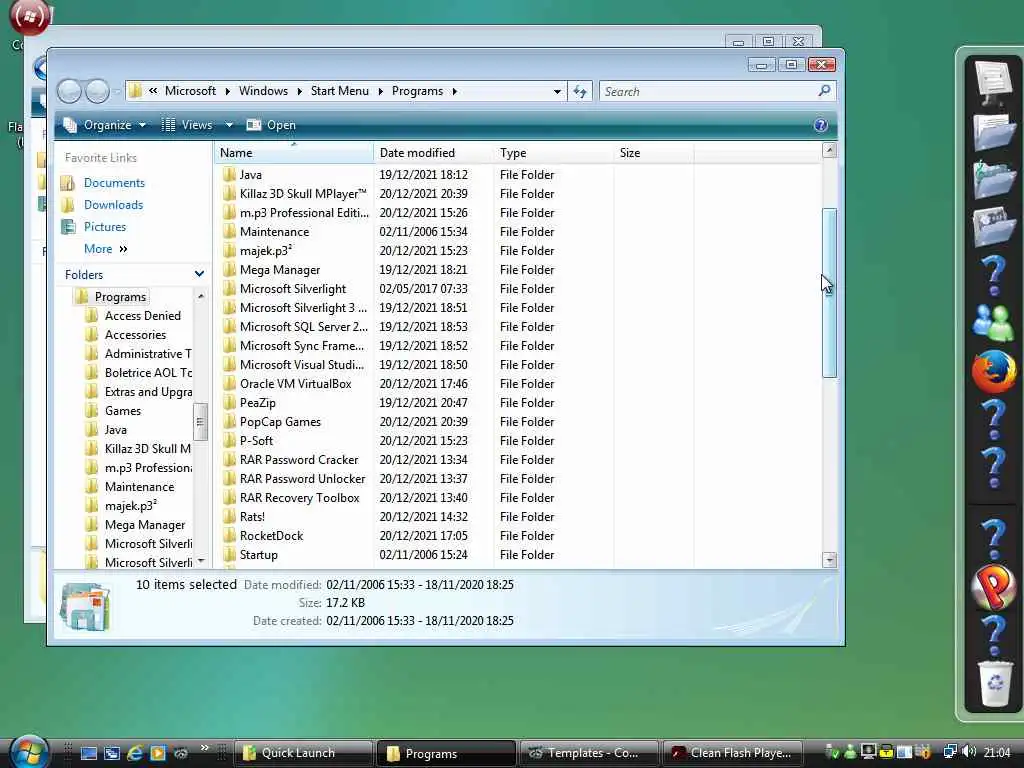Open the address bar history dropdown
The height and width of the screenshot is (768, 1024).
(557, 91)
